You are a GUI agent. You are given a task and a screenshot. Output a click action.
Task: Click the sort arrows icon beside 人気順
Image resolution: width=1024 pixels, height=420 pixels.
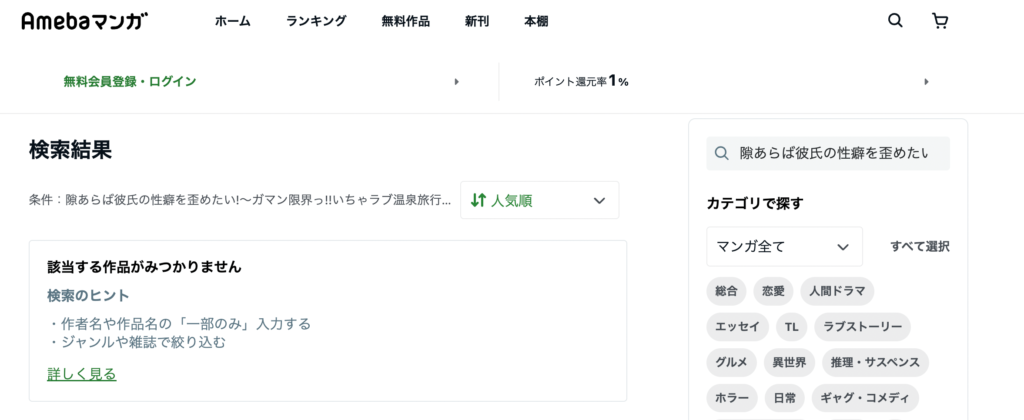479,201
